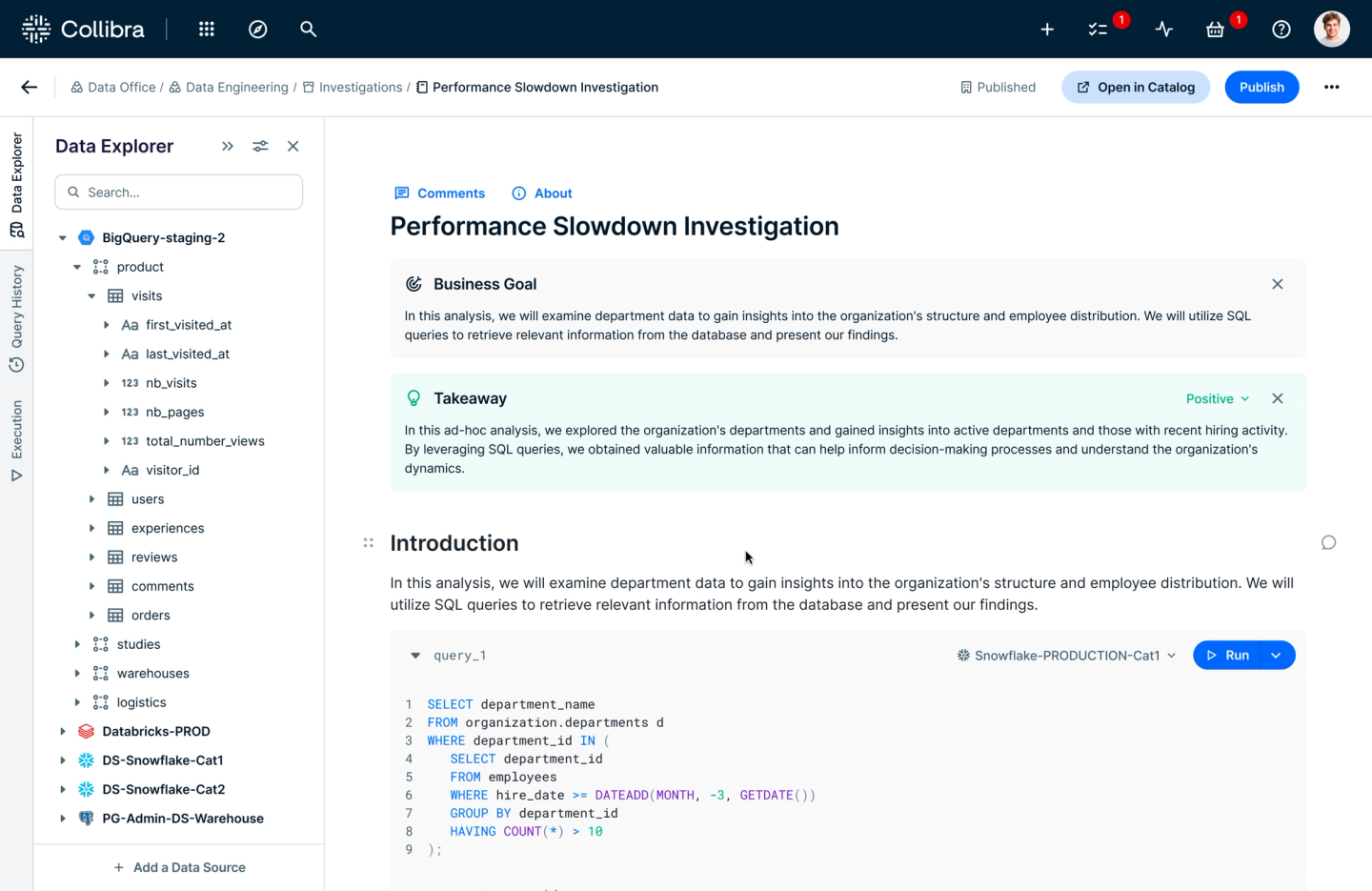Collapse the BigQuery-staging-2 tree node
1372x891 pixels.
pos(63,238)
